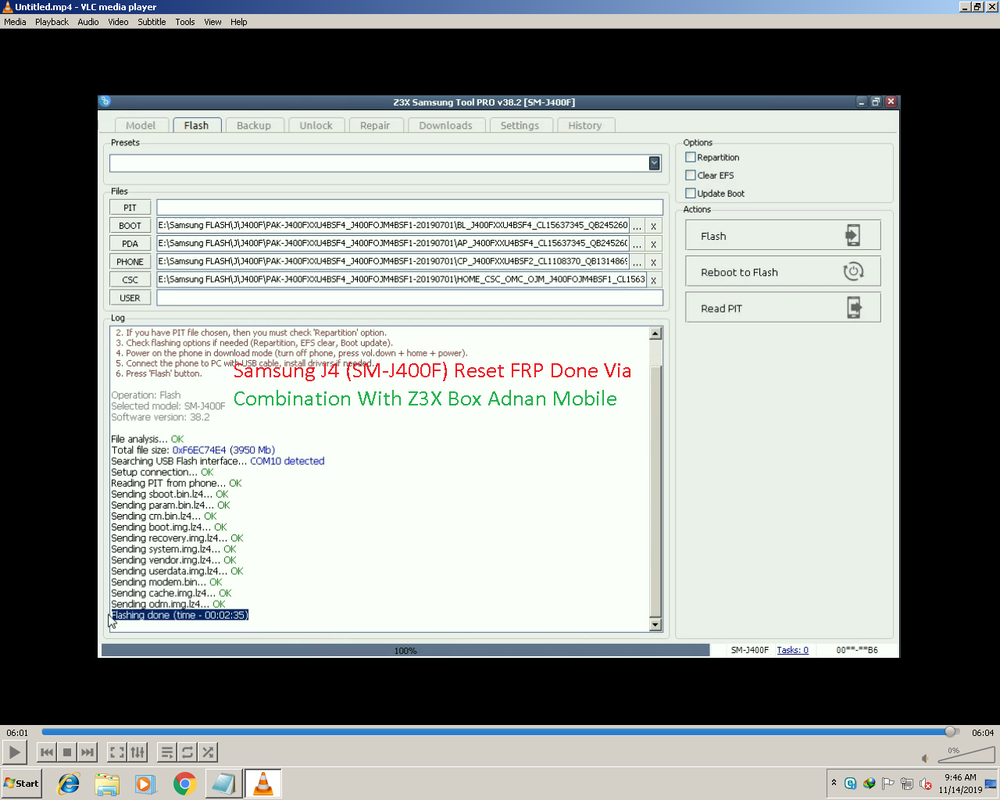
Task: Browse for BOOT file via ellipsis
Action: (x=637, y=226)
